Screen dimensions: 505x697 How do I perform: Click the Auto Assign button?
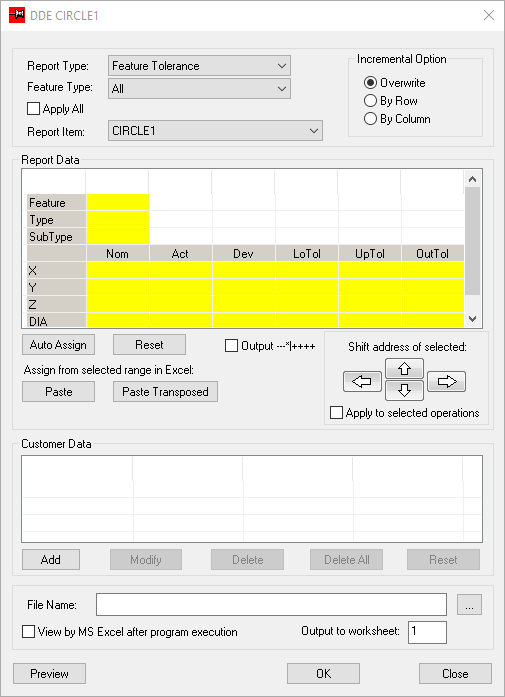[58, 345]
